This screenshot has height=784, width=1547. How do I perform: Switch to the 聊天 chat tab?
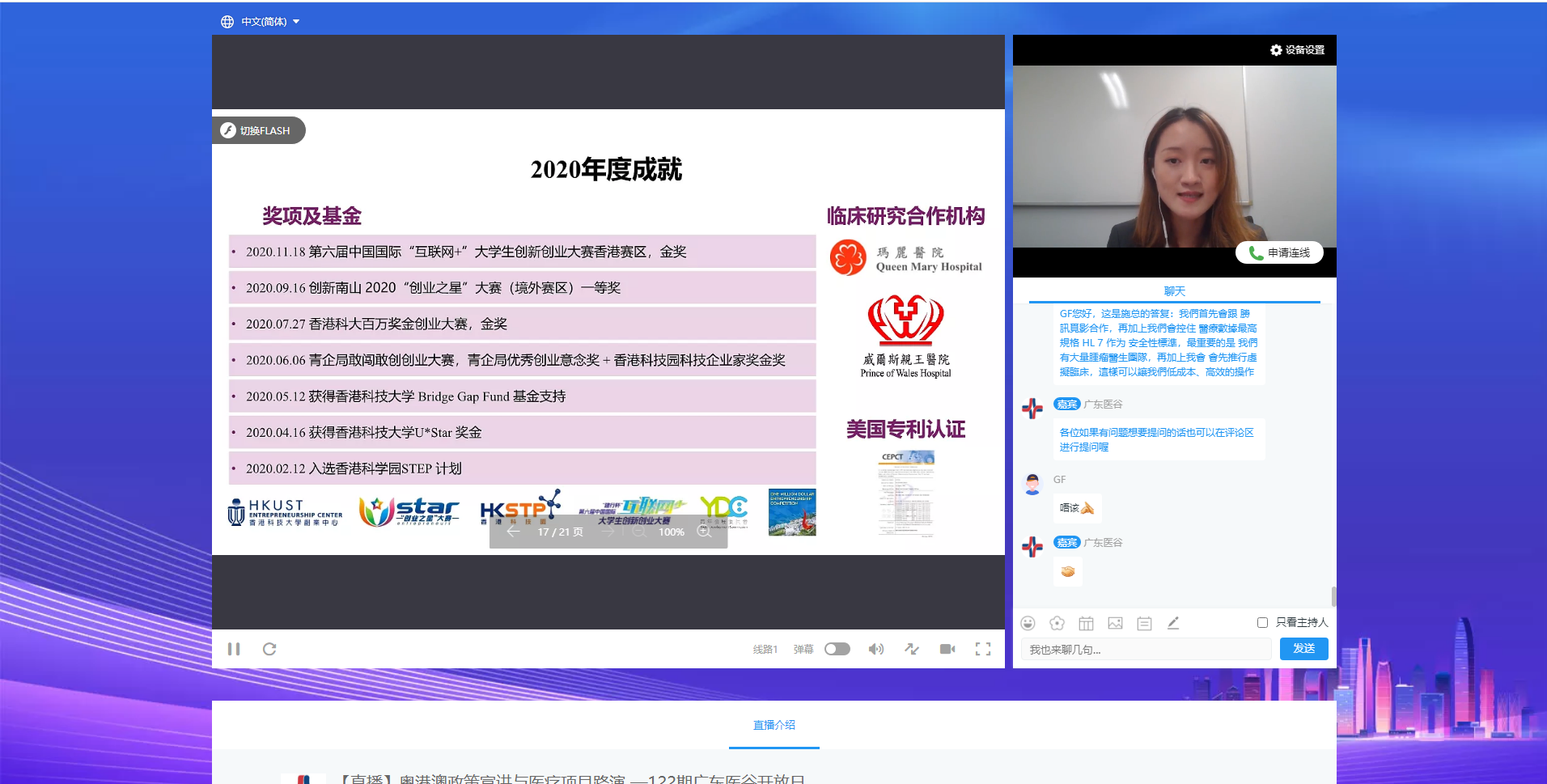(1174, 291)
